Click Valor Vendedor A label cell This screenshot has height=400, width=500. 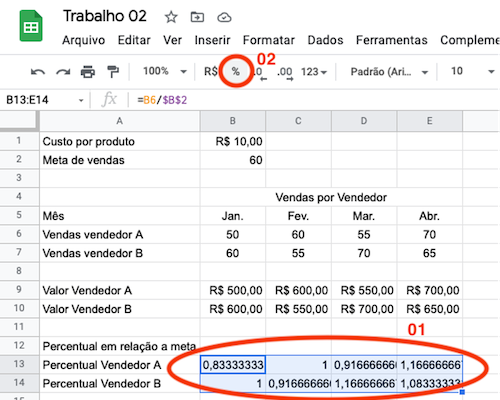120,290
